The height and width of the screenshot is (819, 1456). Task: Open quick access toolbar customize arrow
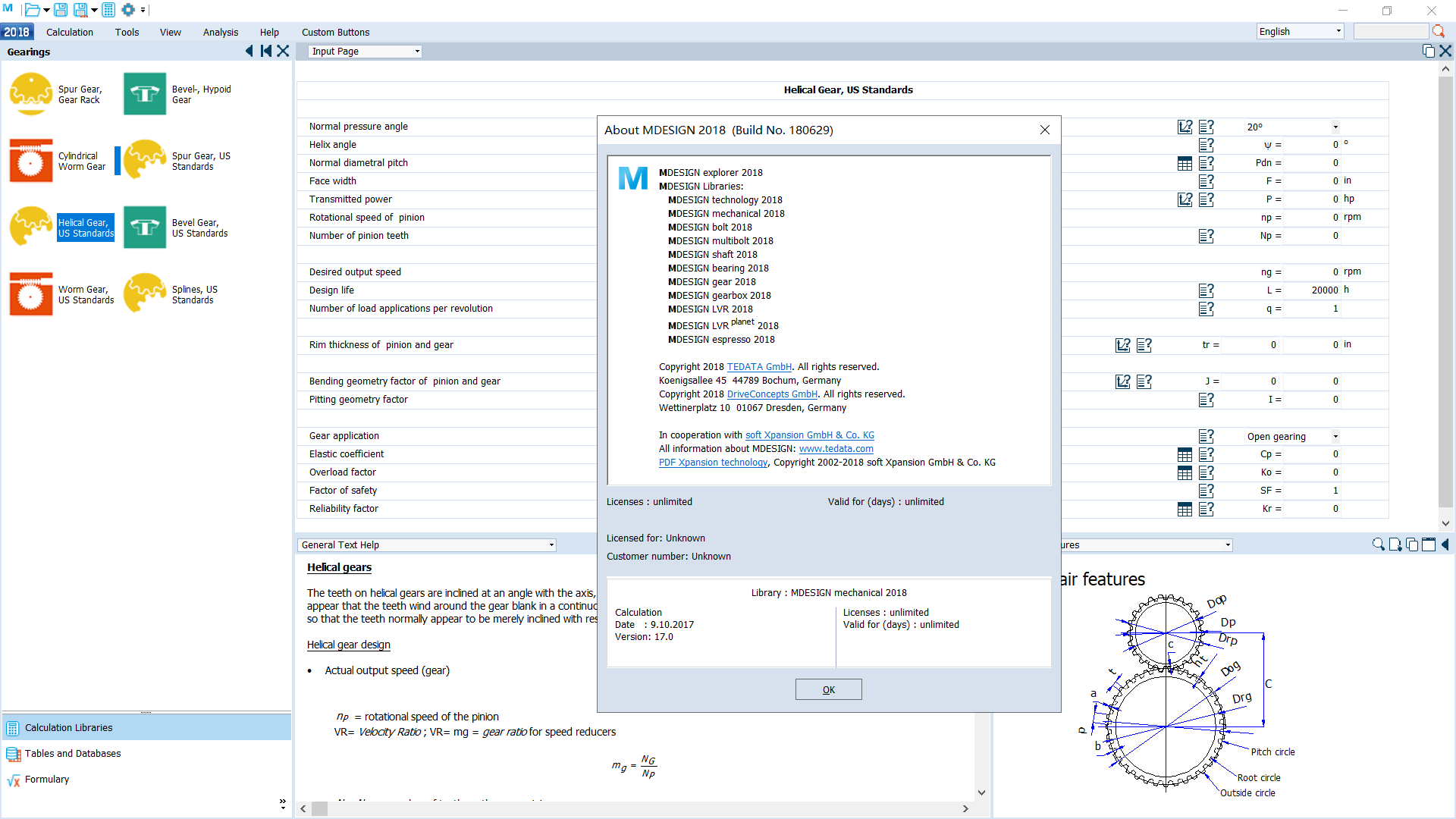[x=143, y=11]
